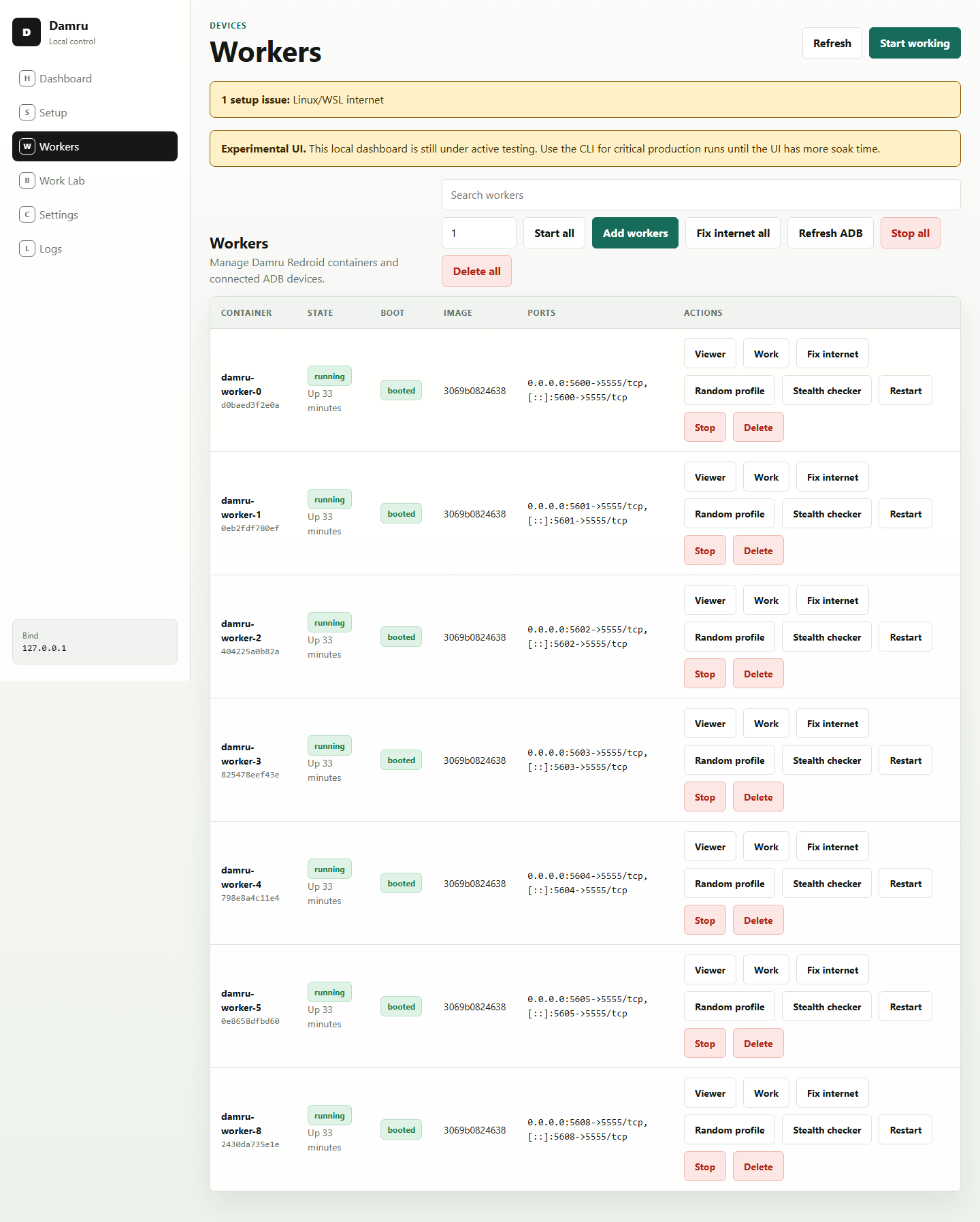
Task: Click Work for damru-worker-0
Action: click(766, 354)
